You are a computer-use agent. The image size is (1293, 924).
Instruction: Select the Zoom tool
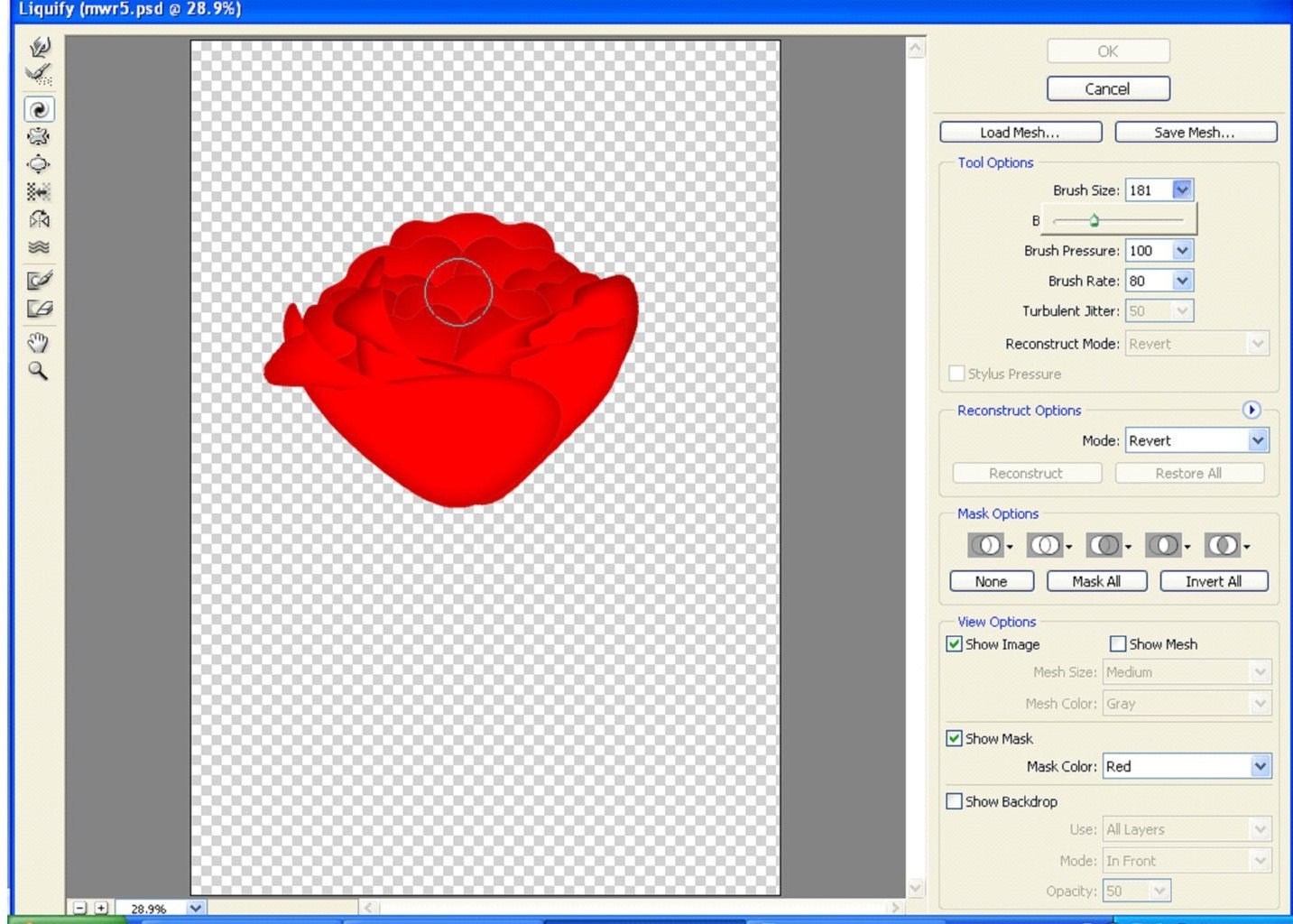click(x=37, y=371)
